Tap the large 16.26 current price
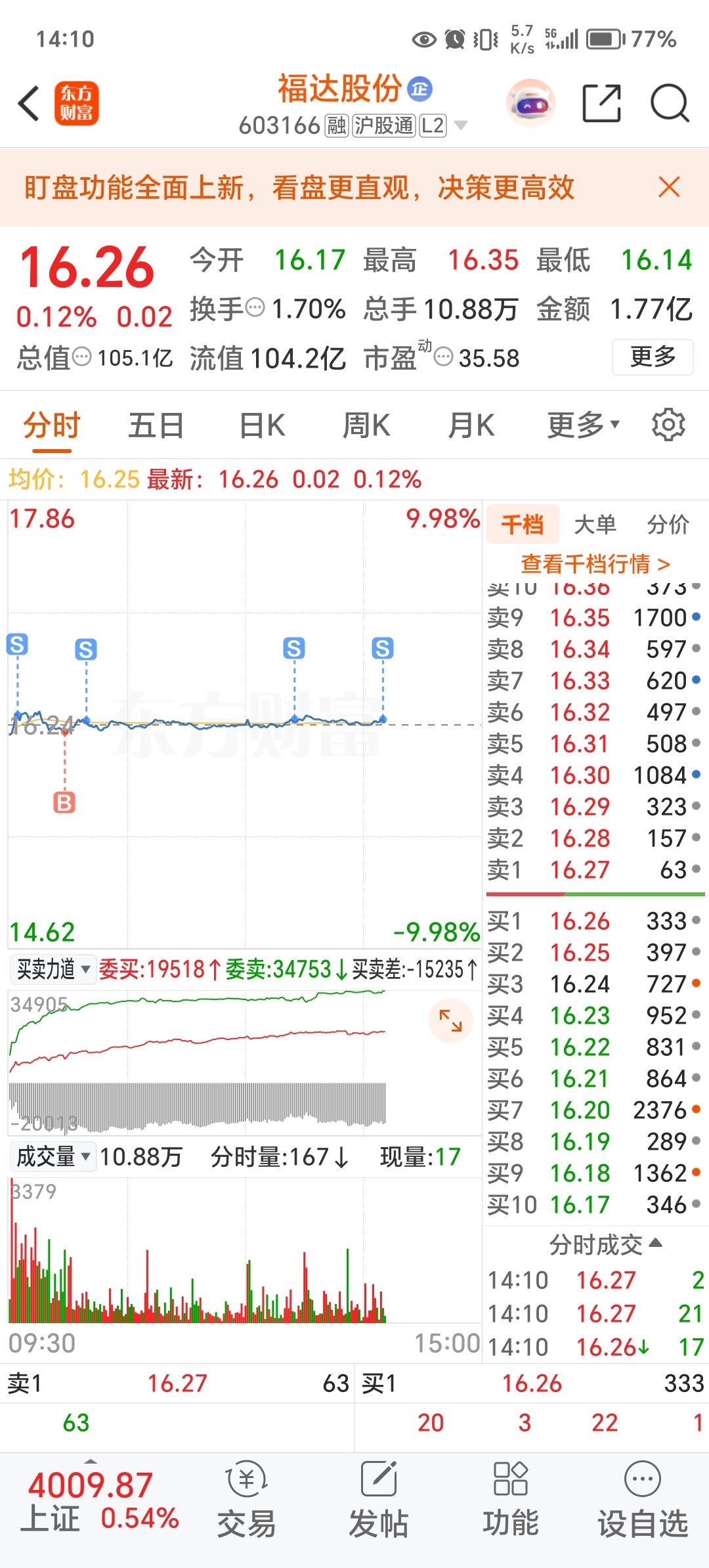Viewport: 709px width, 1568px height. [x=87, y=268]
